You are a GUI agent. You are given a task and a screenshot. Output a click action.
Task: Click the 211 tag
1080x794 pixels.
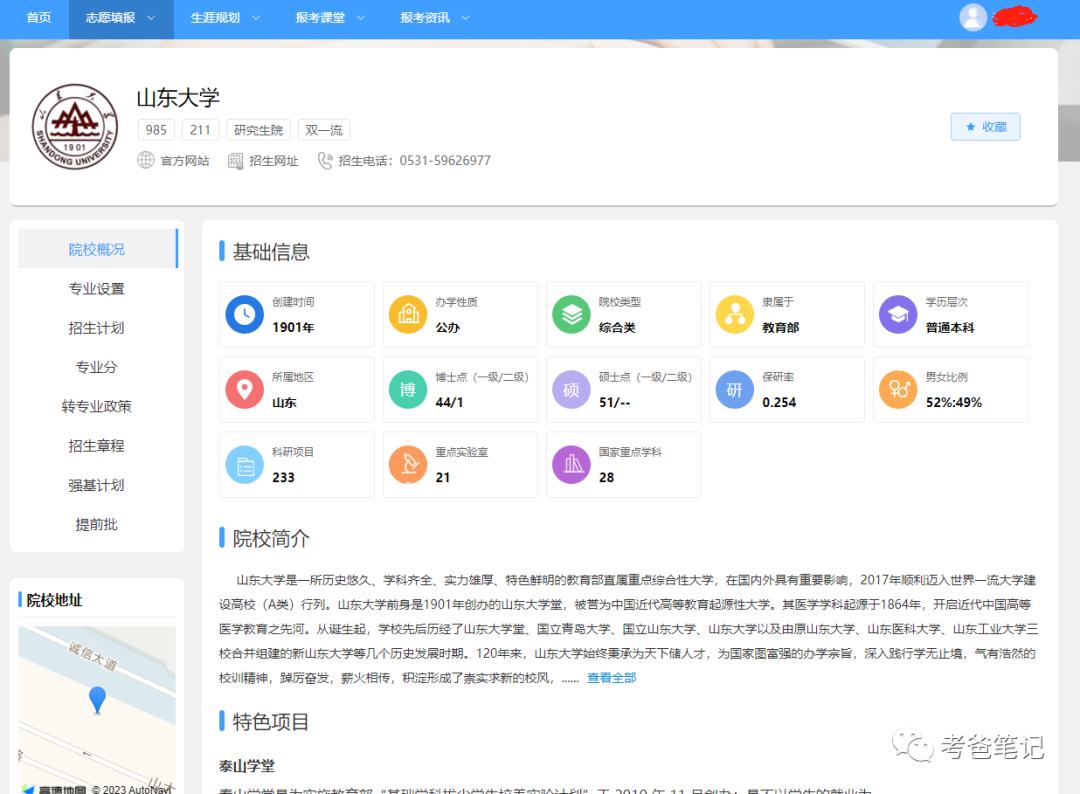[x=200, y=129]
